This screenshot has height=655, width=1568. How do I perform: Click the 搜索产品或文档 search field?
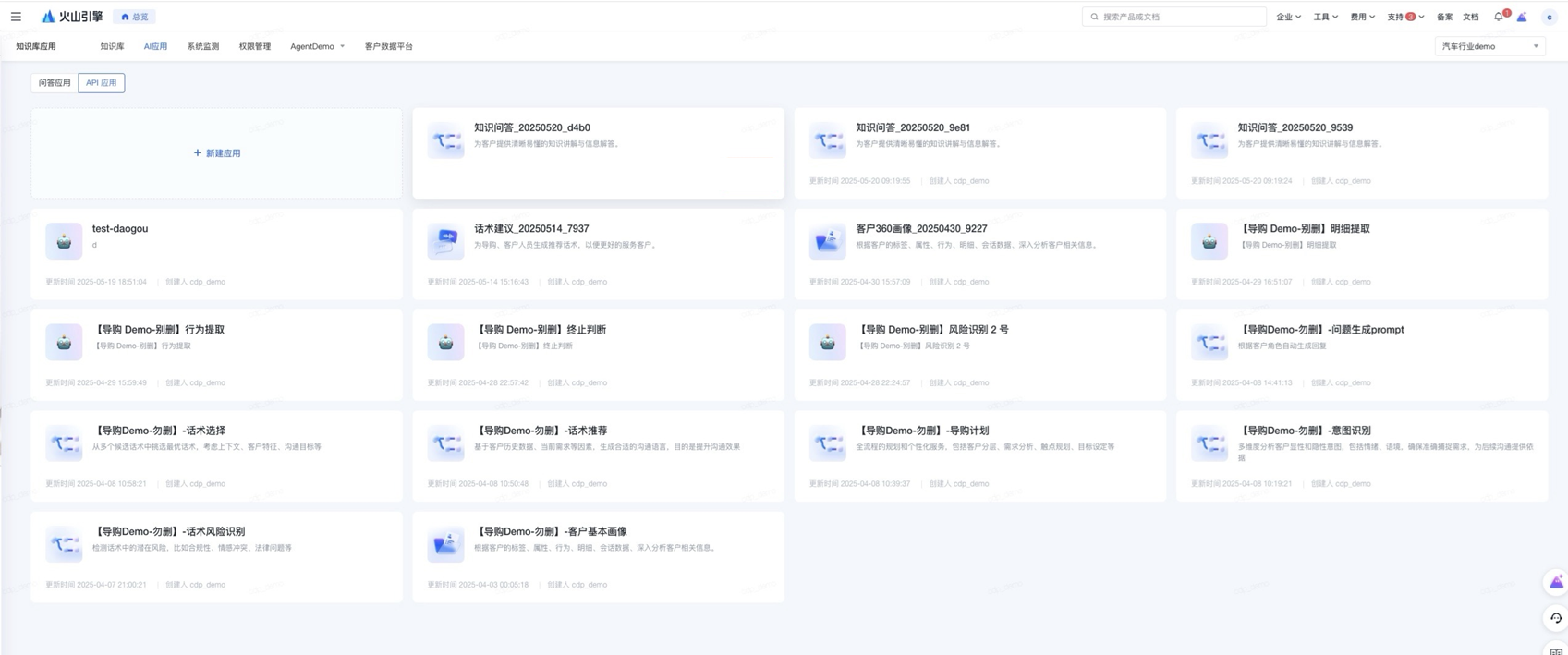pyautogui.click(x=1174, y=17)
